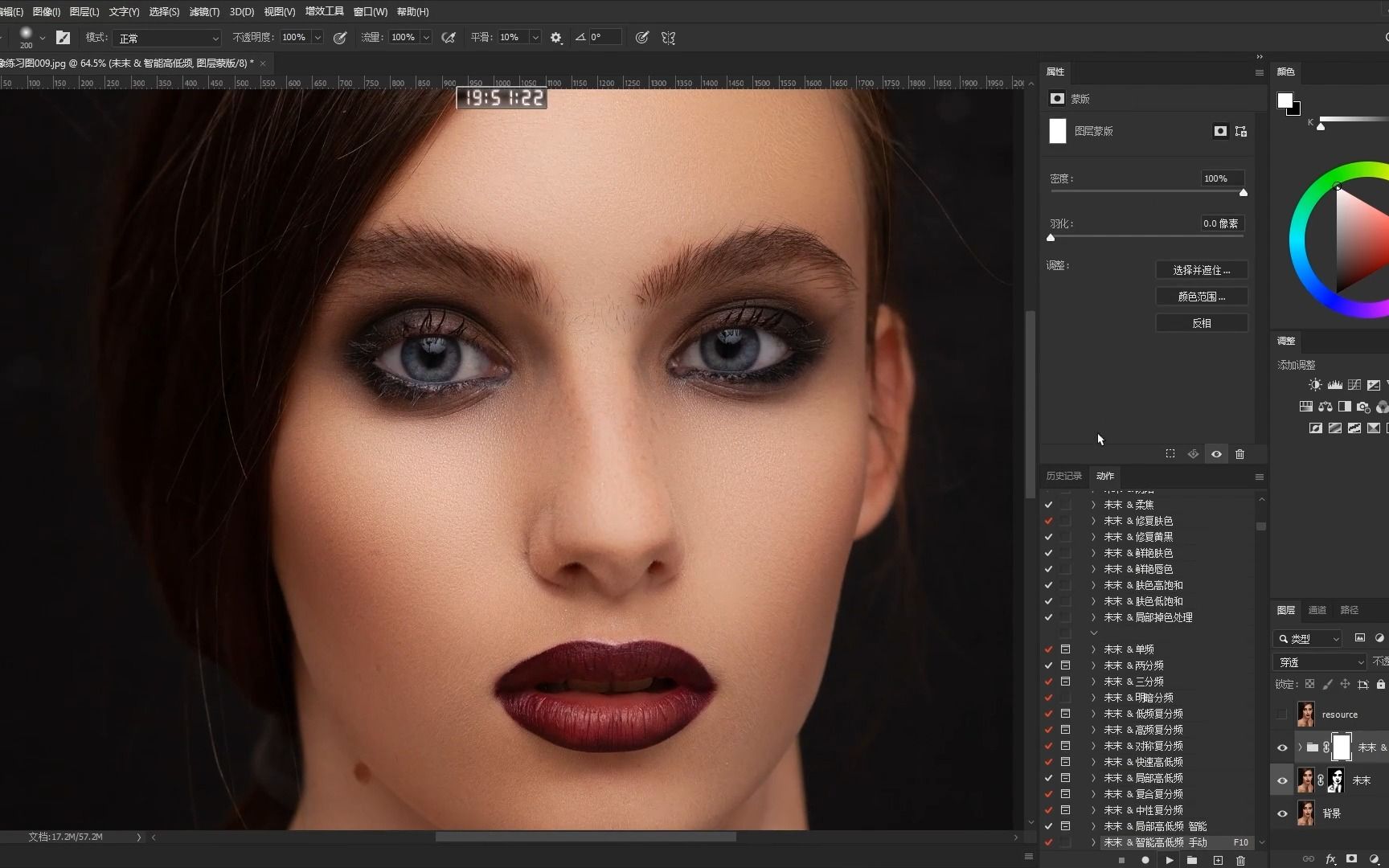1389x868 pixels.
Task: Stop recording action button
Action: pyautogui.click(x=1121, y=860)
